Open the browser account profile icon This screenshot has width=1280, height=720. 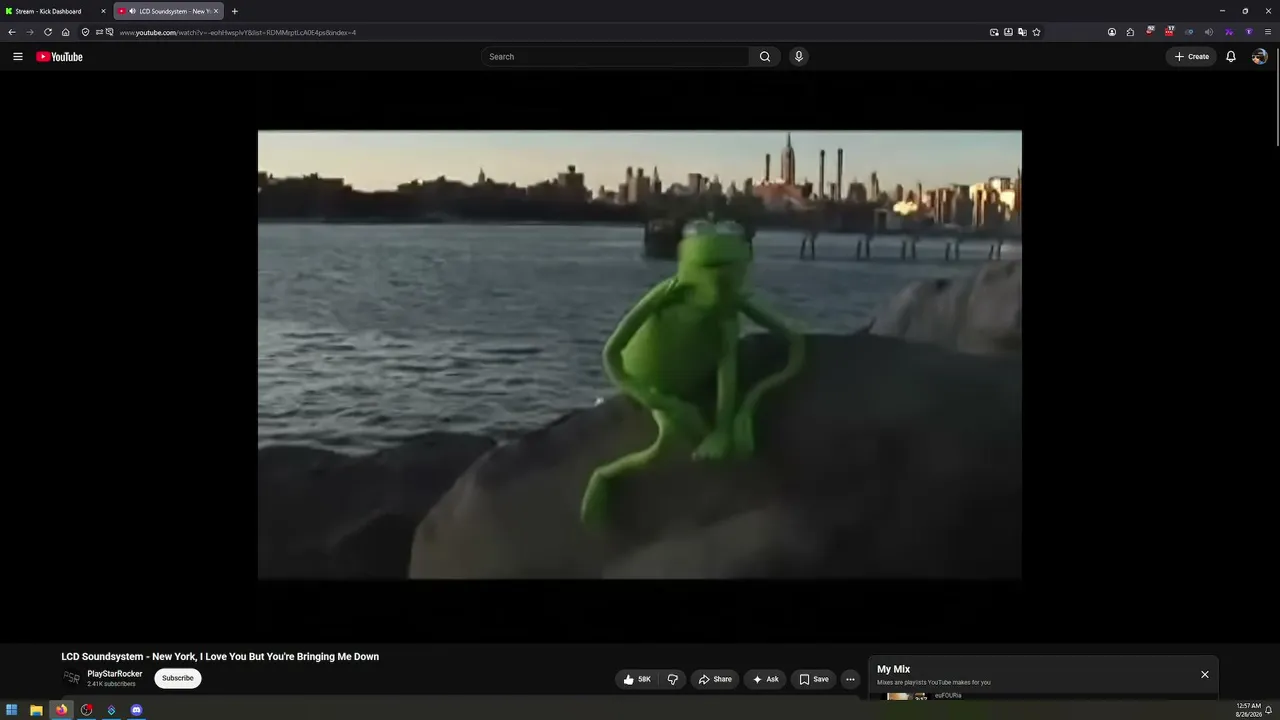pyautogui.click(x=1112, y=32)
